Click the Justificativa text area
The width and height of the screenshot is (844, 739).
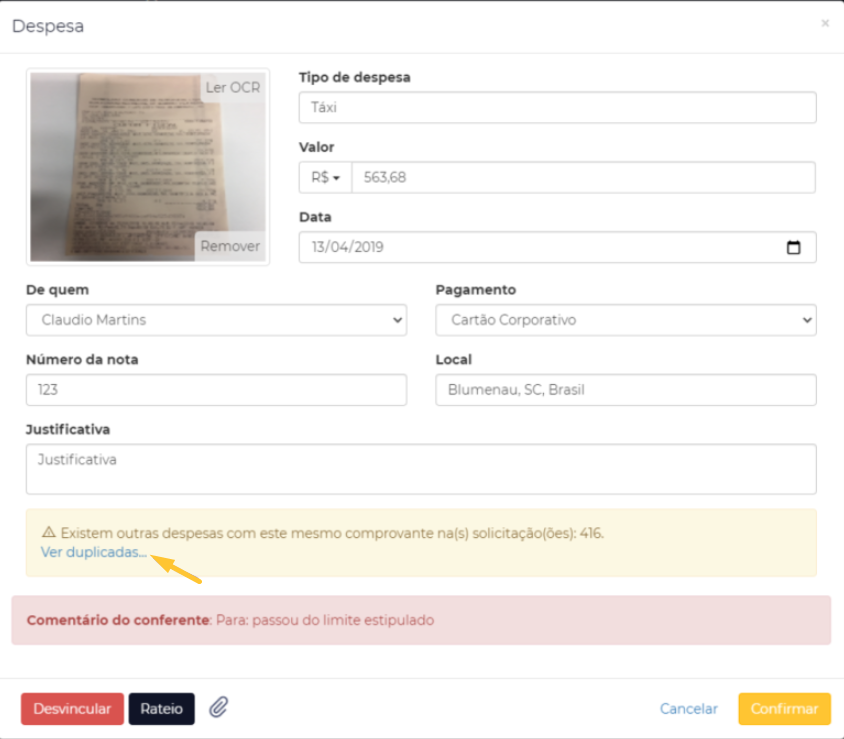[x=421, y=469]
